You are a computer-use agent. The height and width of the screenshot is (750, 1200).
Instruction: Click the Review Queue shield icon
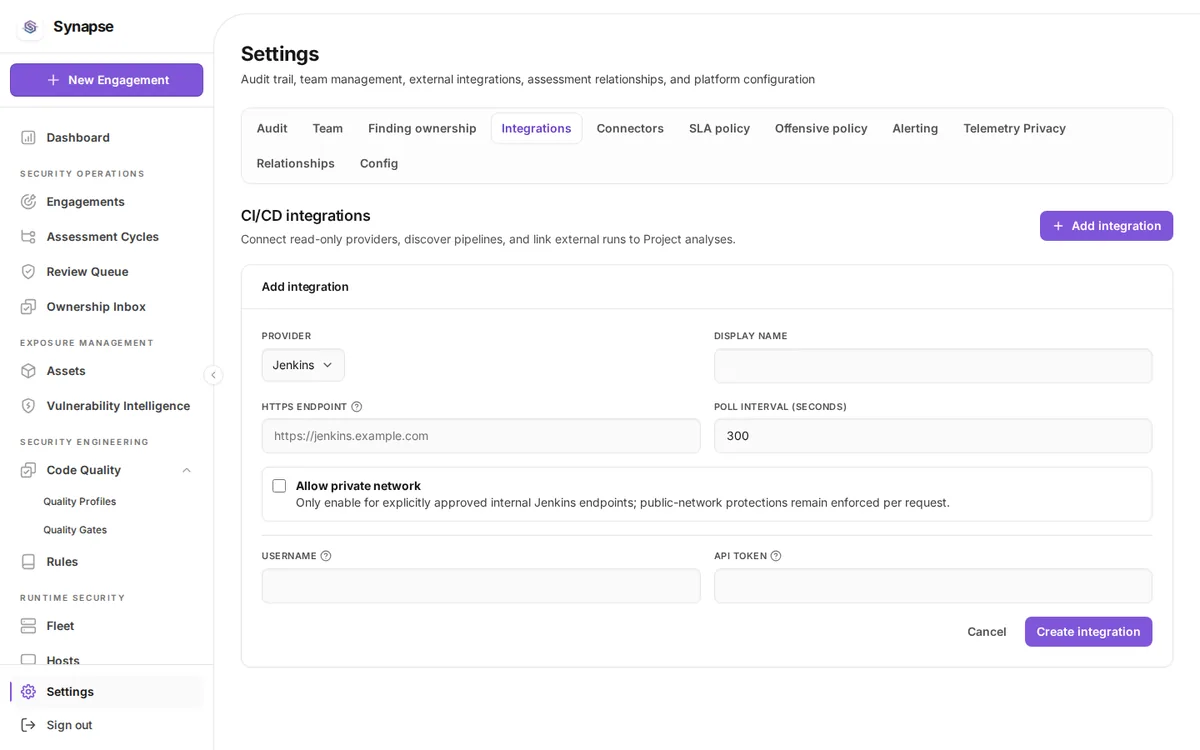28,271
